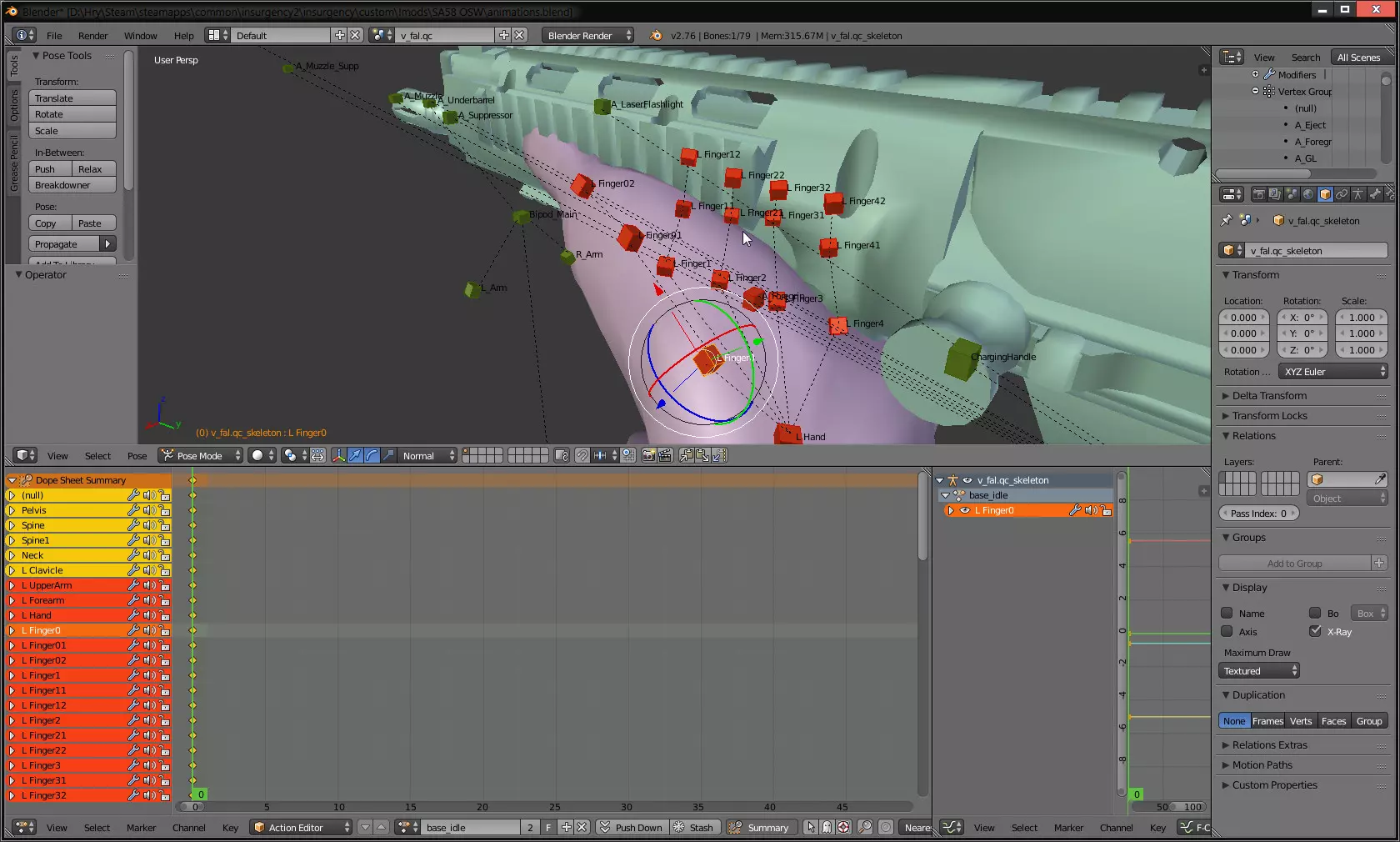Click the rotate manipulator arc icon
The width and height of the screenshot is (1400, 842).
(x=372, y=455)
